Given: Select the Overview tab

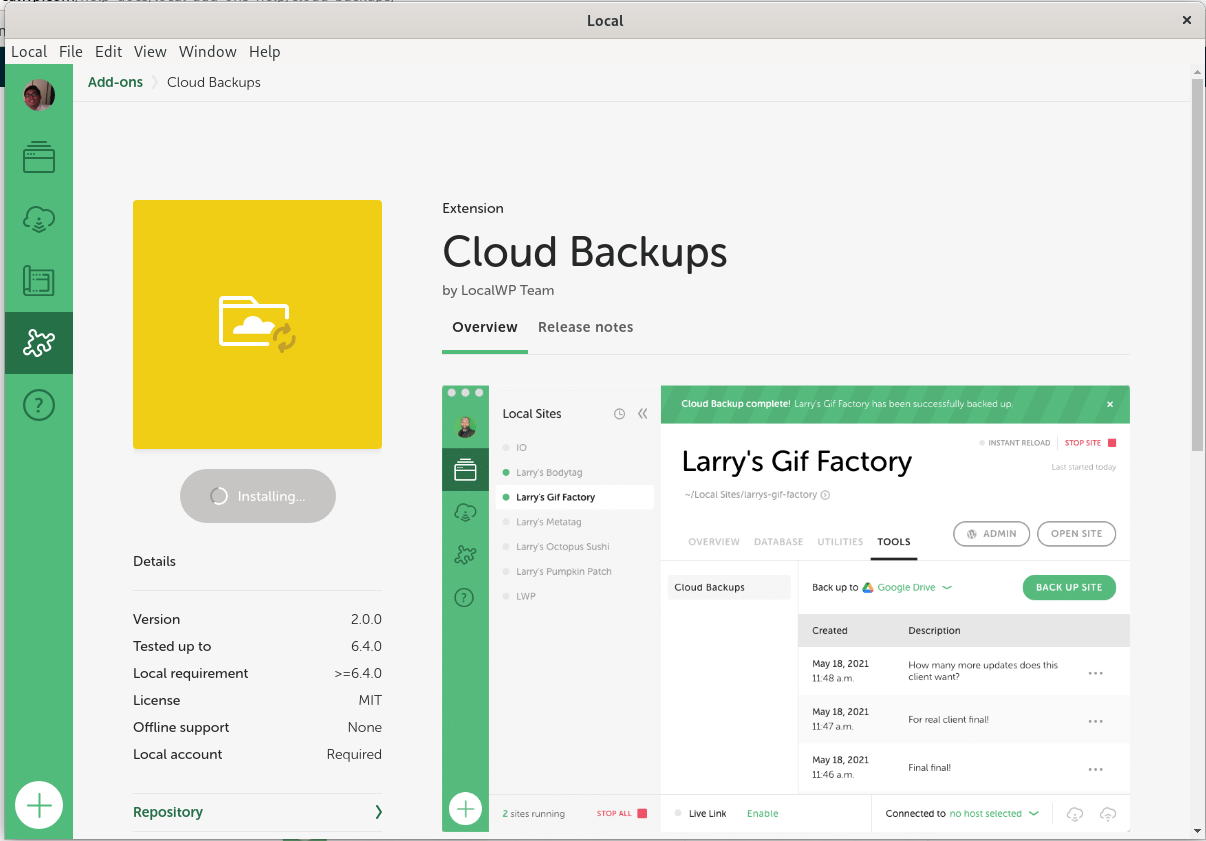Looking at the screenshot, I should tap(485, 327).
